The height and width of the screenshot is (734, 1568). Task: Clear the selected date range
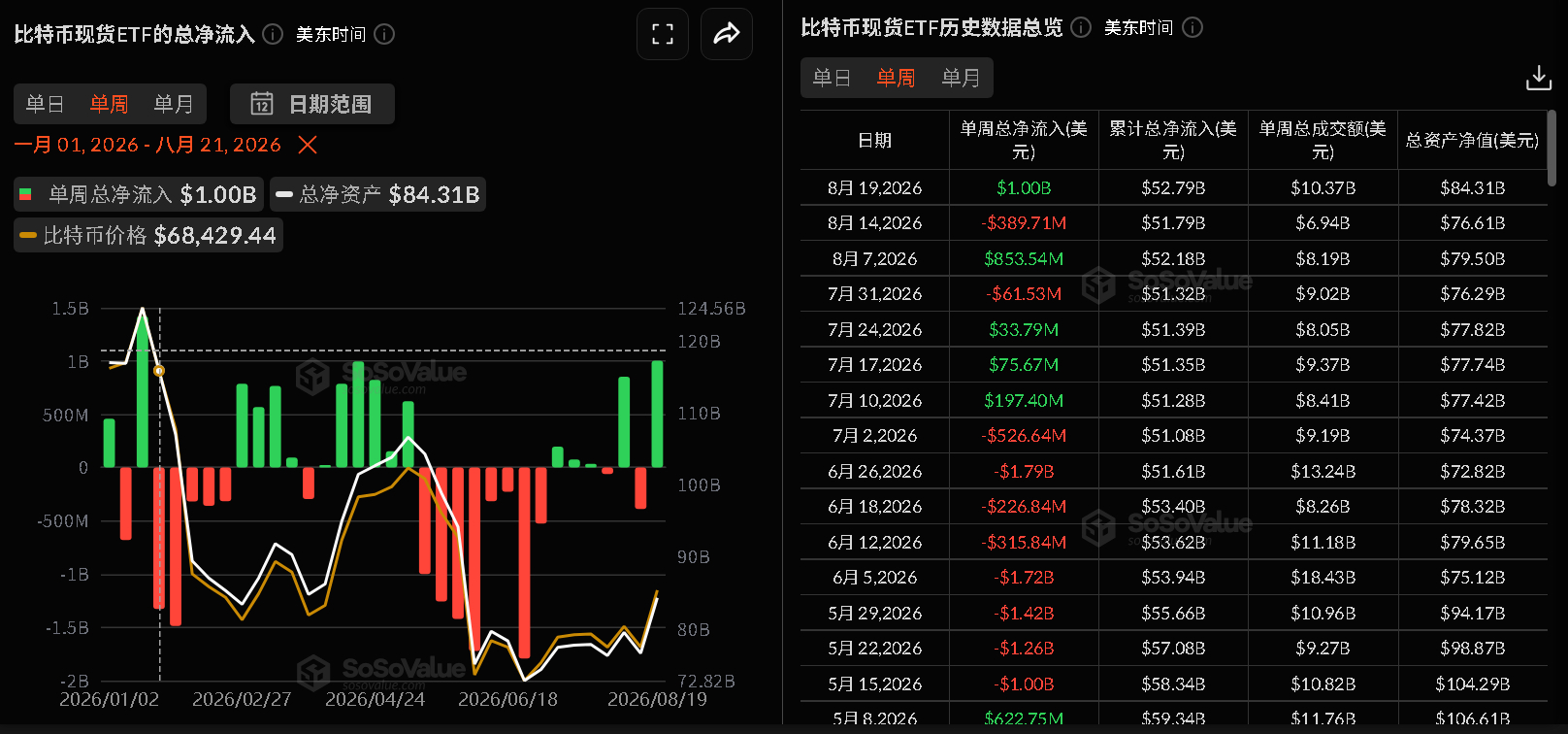tap(308, 145)
